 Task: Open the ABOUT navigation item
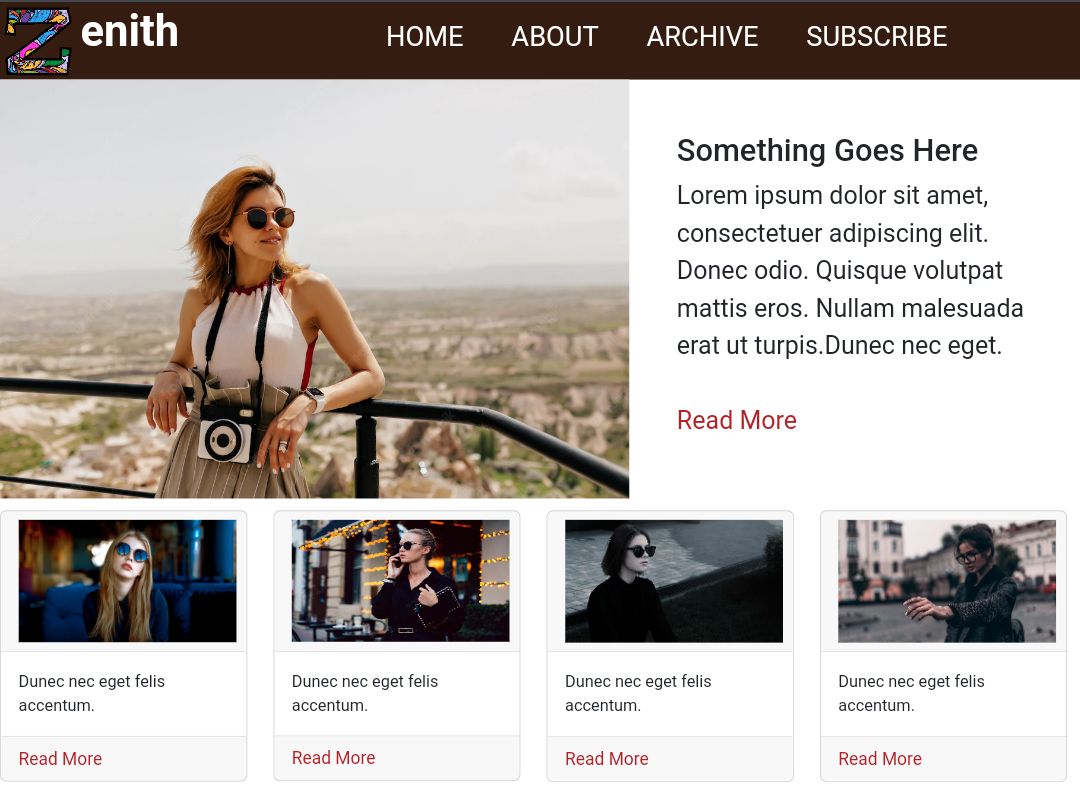(x=554, y=37)
